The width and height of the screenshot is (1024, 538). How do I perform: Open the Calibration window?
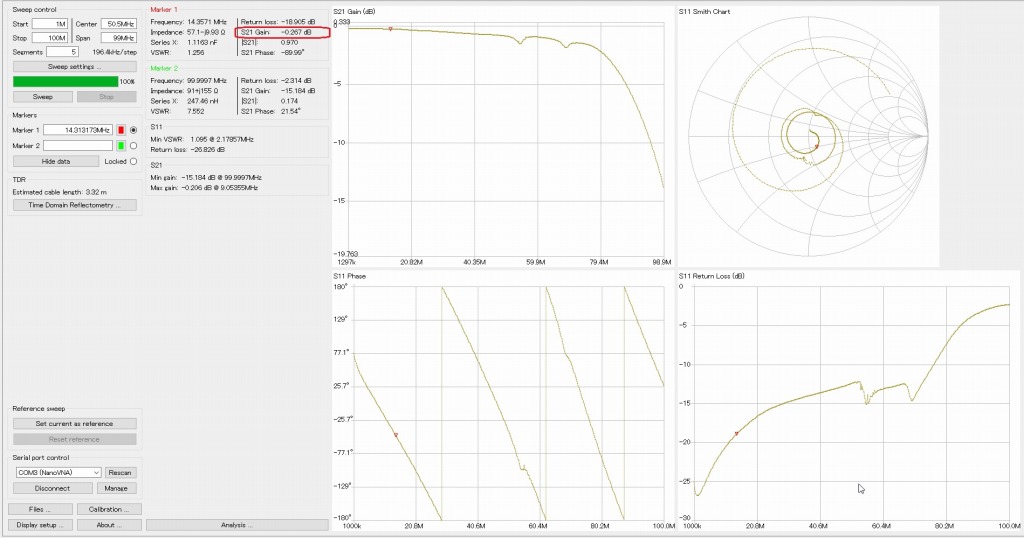click(109, 509)
